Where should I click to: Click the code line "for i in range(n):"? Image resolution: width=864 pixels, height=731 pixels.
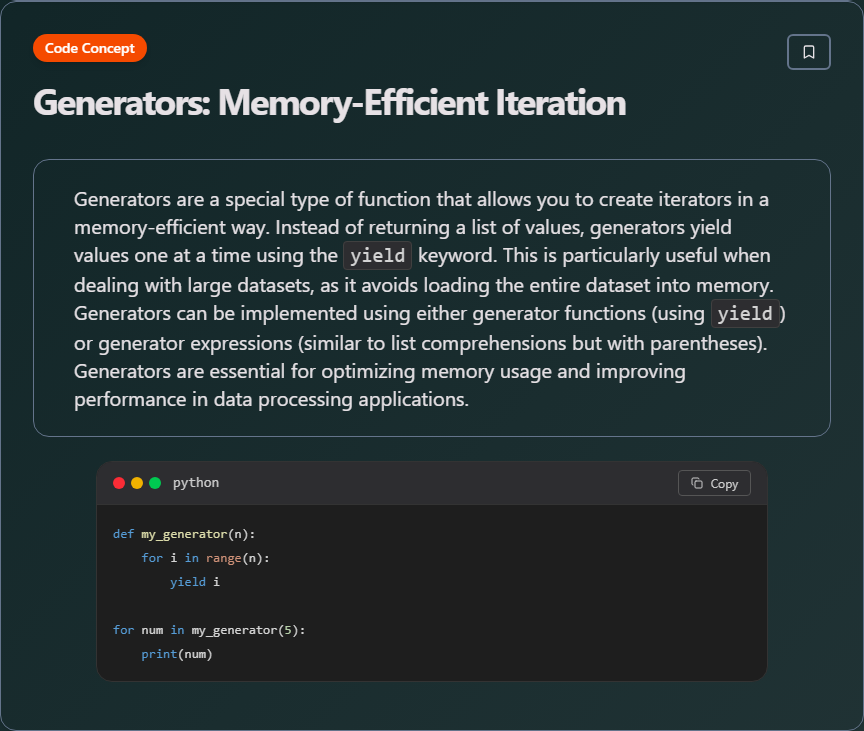coord(205,558)
